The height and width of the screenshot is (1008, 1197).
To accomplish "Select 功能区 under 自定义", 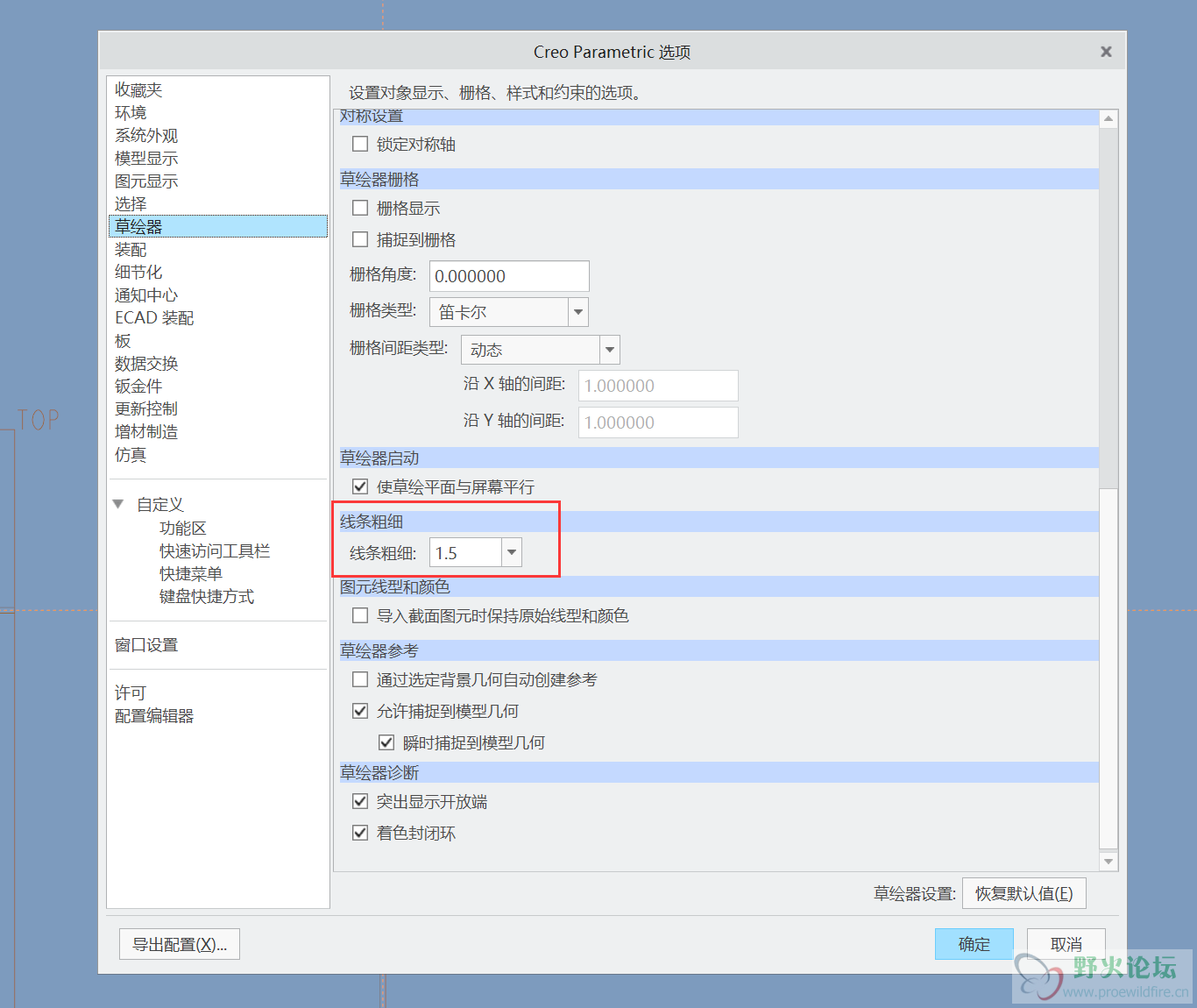I will [x=182, y=529].
